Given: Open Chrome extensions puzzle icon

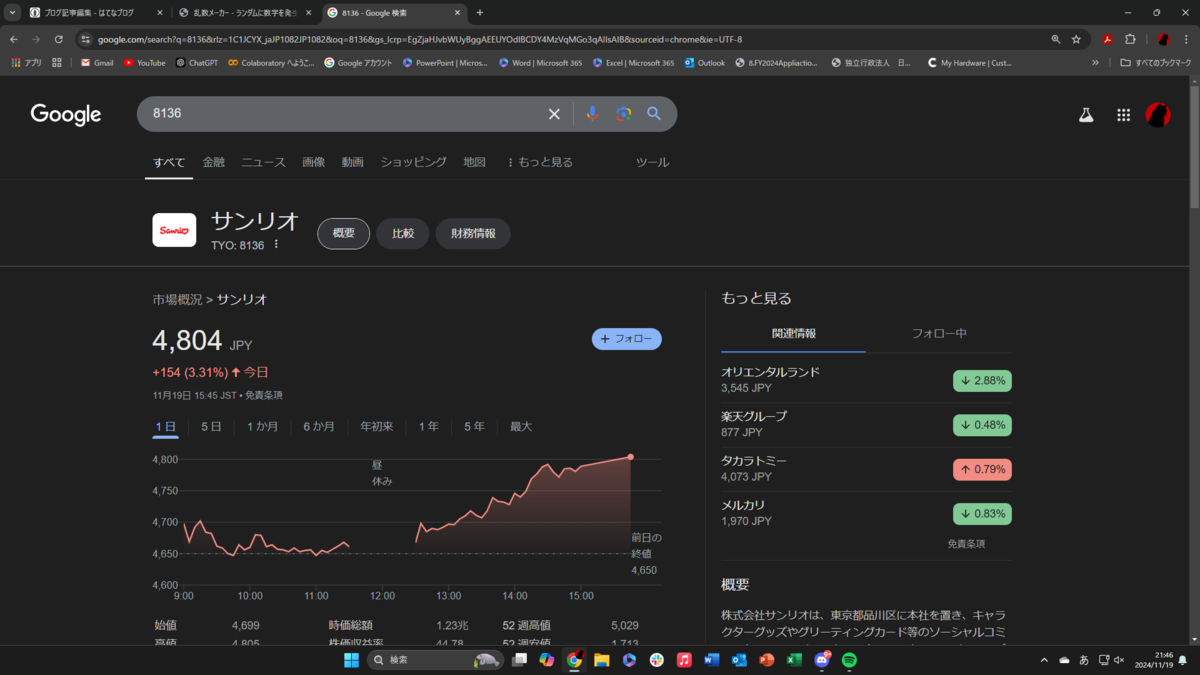Looking at the screenshot, I should (x=1130, y=39).
